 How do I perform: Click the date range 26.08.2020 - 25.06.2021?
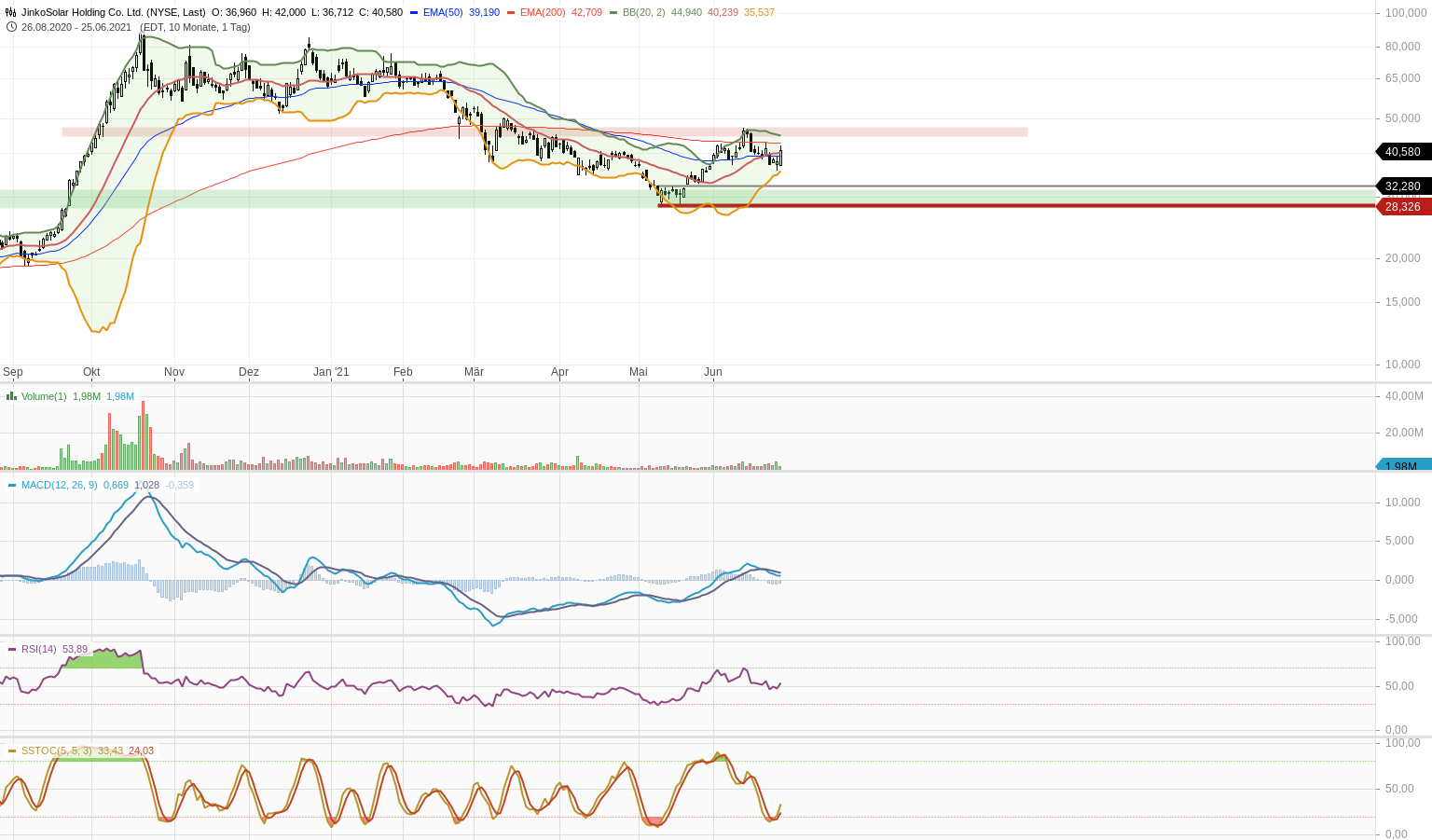[x=76, y=27]
